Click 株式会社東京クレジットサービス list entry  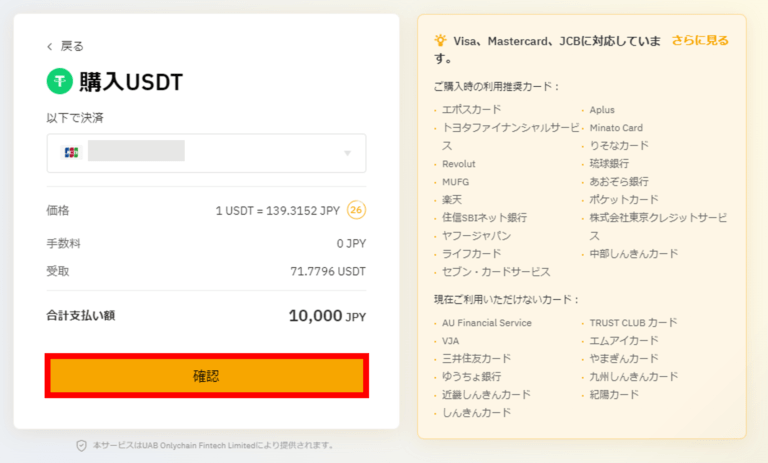[658, 226]
